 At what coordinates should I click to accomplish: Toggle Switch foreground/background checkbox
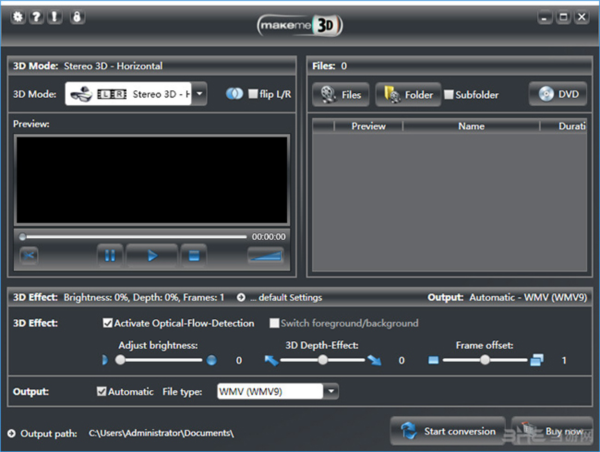click(274, 323)
